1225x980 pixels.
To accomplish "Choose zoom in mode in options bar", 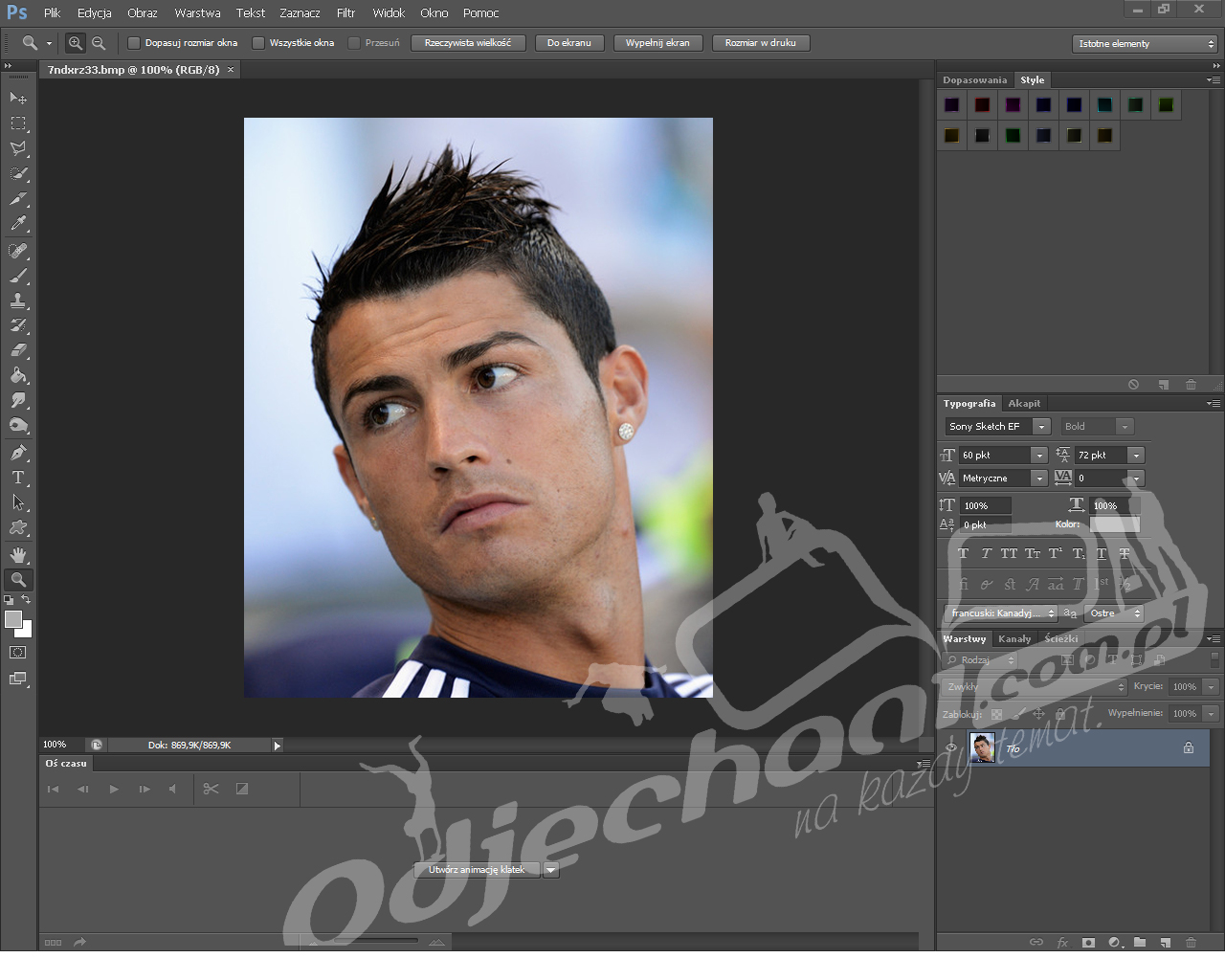I will click(x=75, y=43).
